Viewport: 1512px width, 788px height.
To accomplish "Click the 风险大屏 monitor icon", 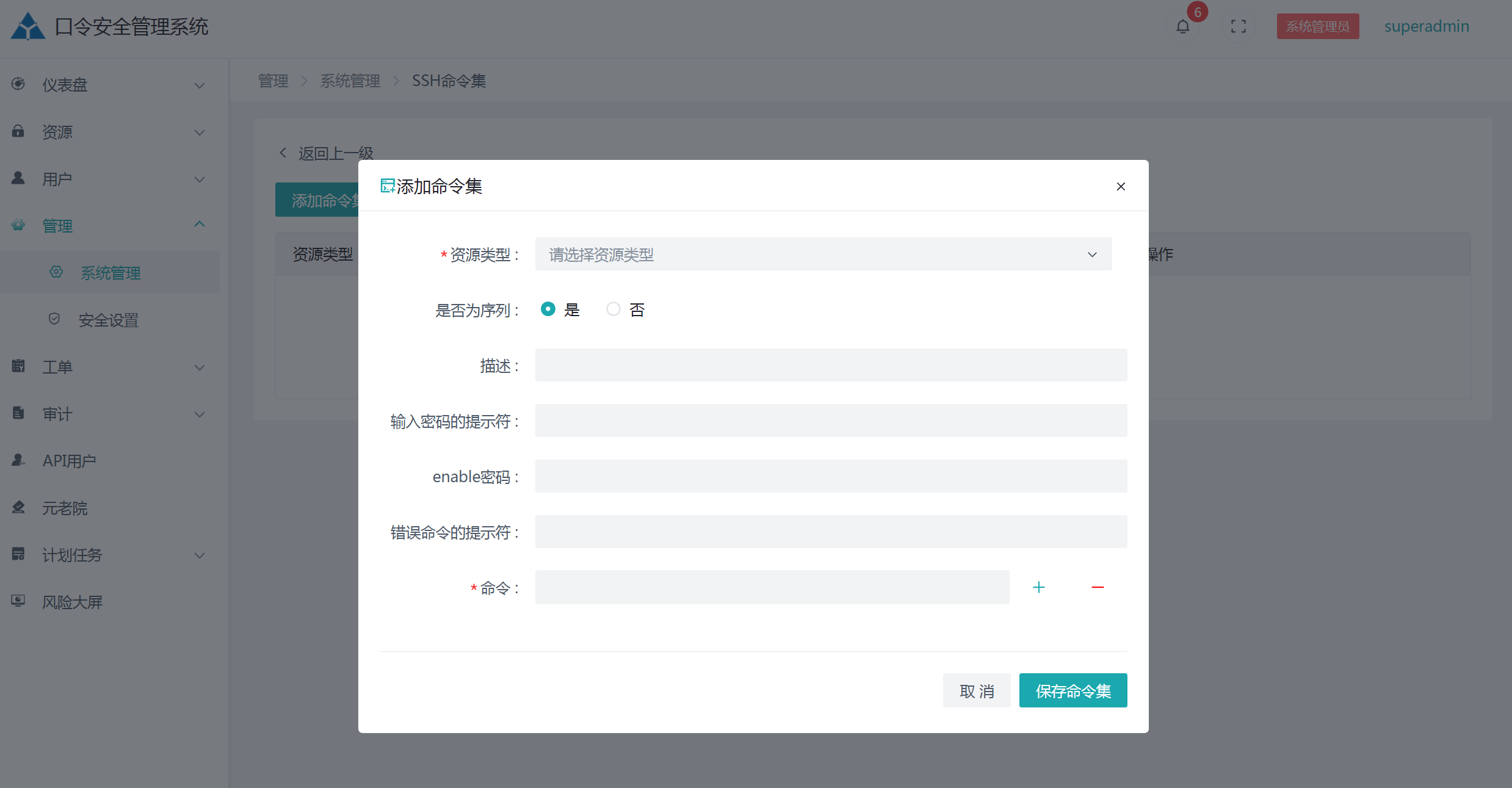I will 18,601.
